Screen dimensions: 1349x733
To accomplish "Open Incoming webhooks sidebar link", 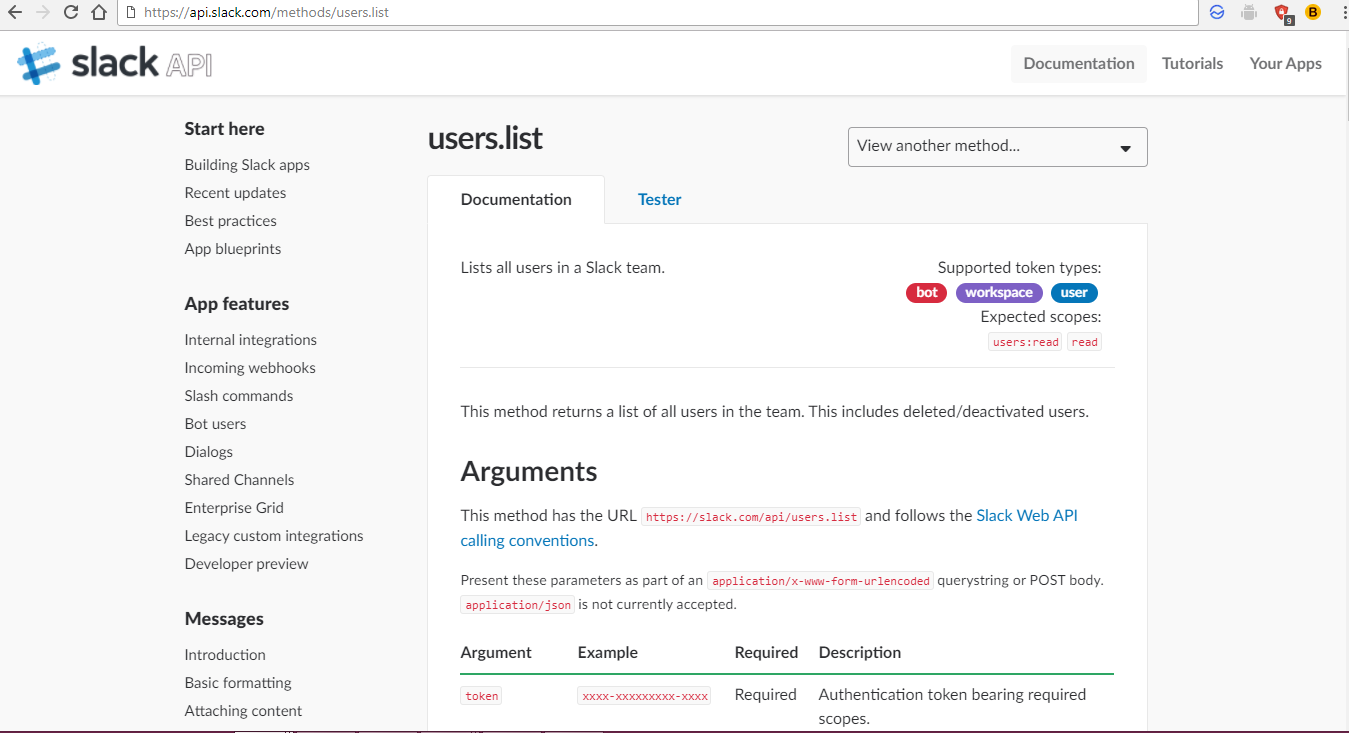I will point(250,368).
